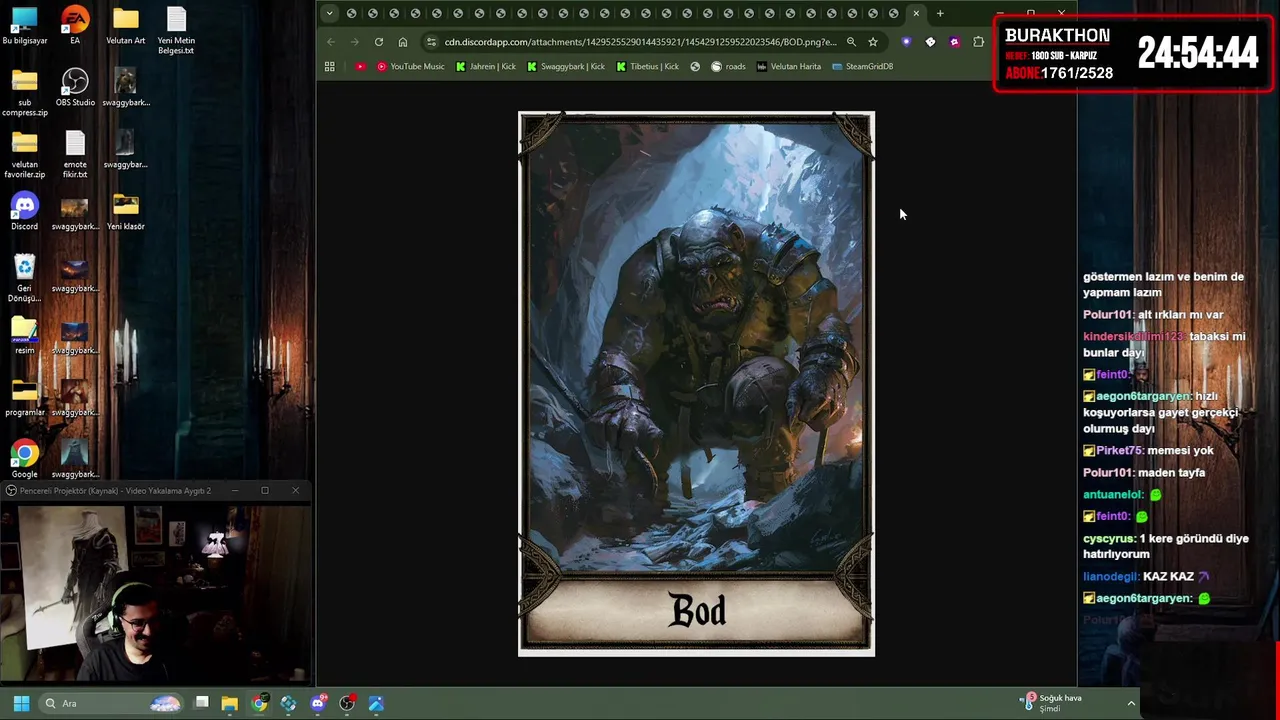Open the Swaggybark | Kick bookmark

[566, 66]
